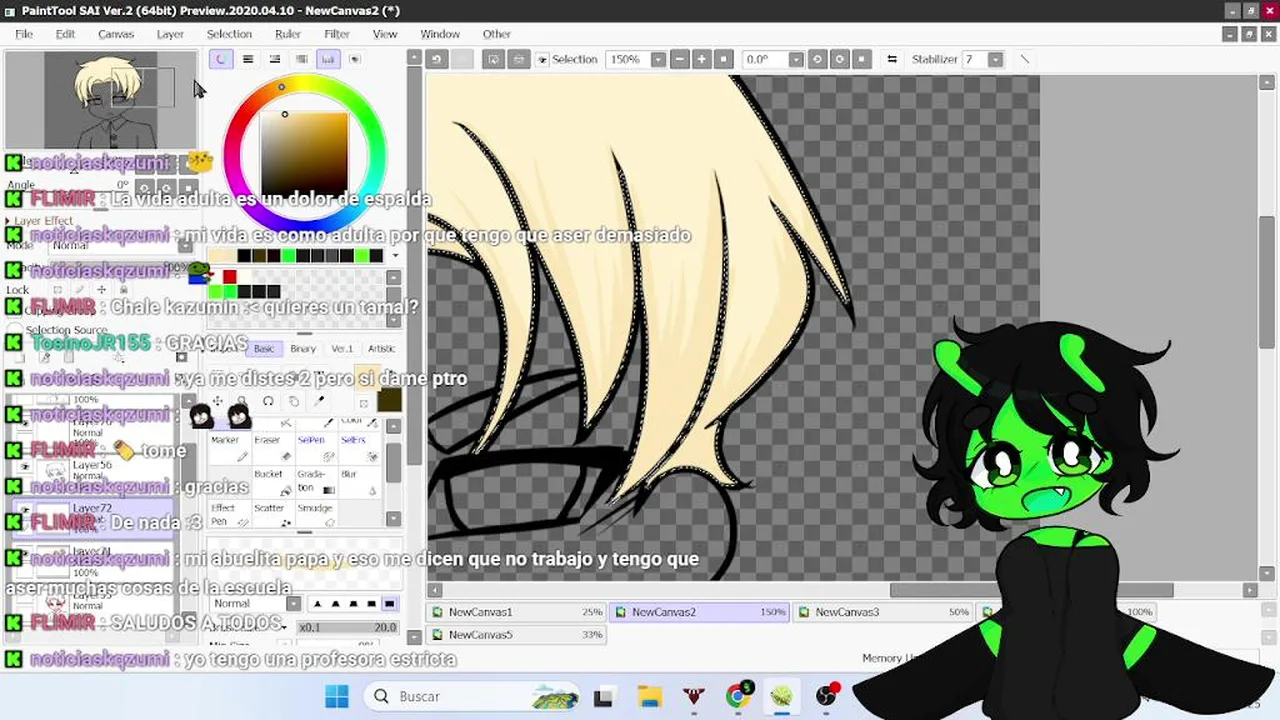1280x720 pixels.
Task: Open the swatch palette menu arrow
Action: 394,256
